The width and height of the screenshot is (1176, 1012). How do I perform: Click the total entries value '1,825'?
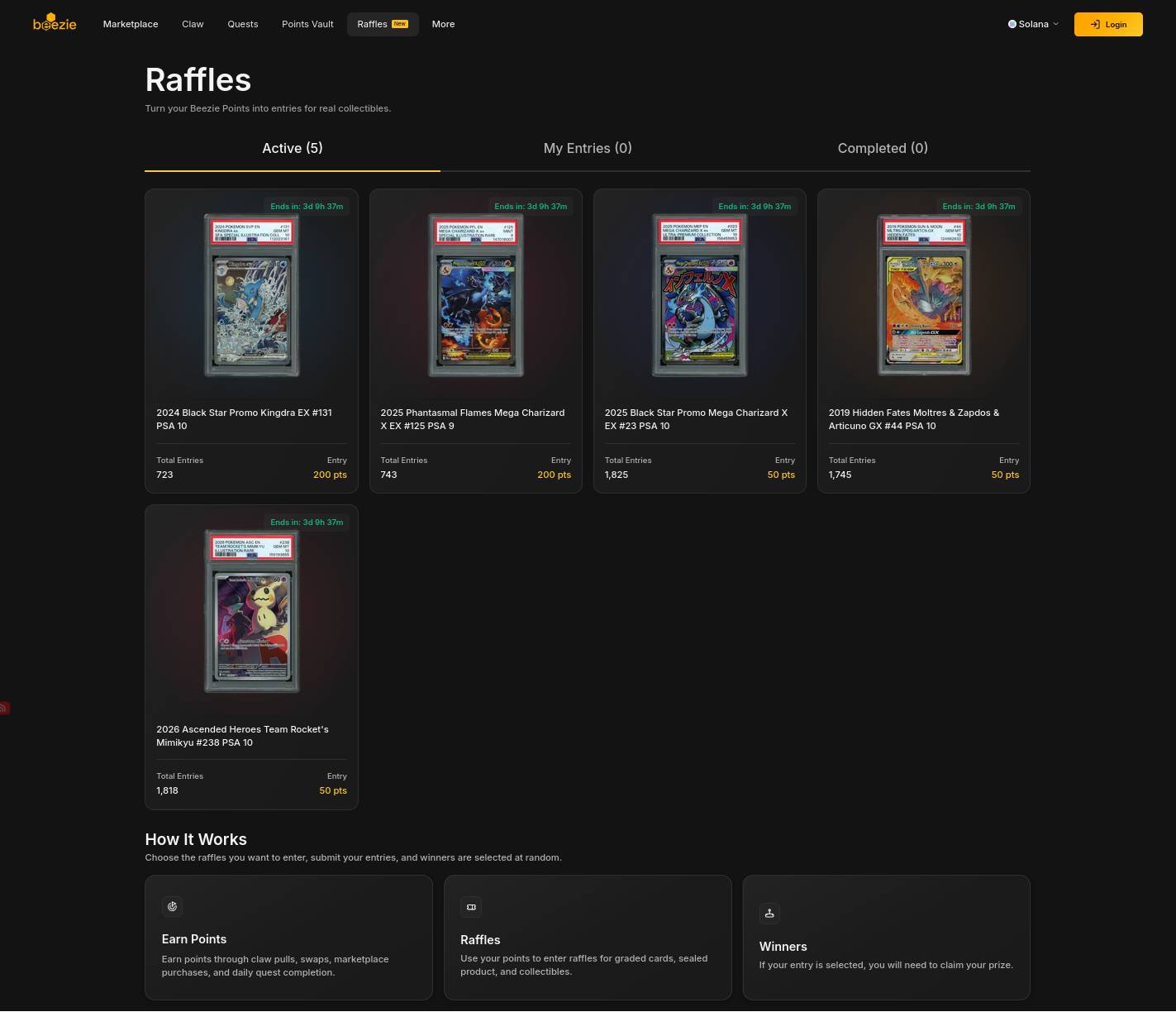(617, 475)
